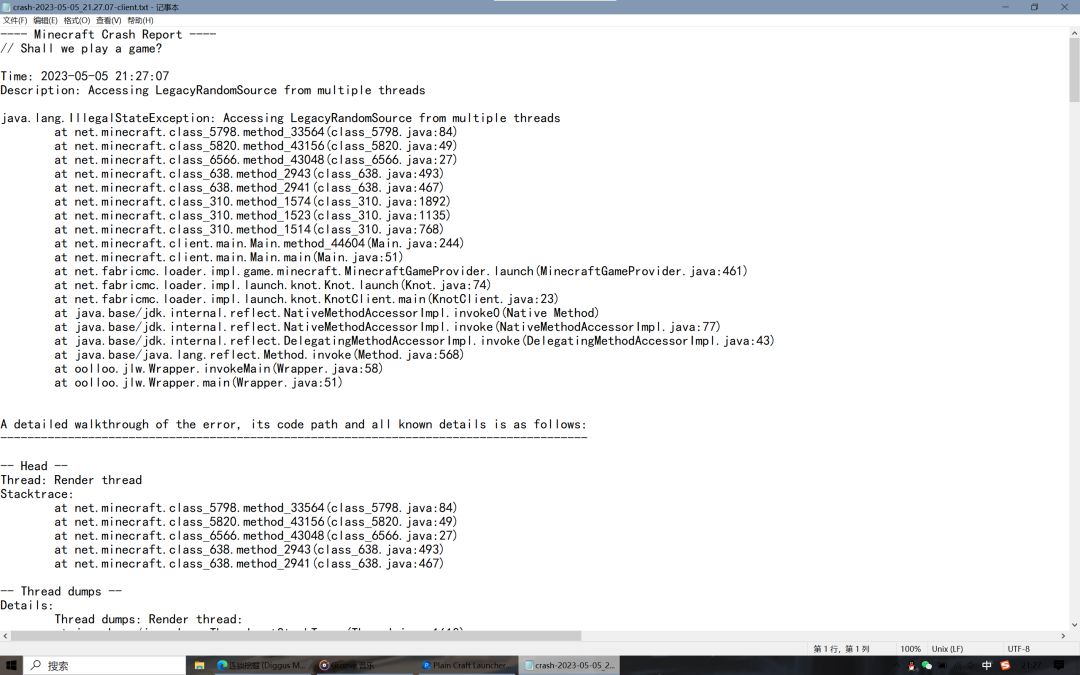
Task: Select the crash-2023-05-05 Notepad taskbar item
Action: [569, 665]
